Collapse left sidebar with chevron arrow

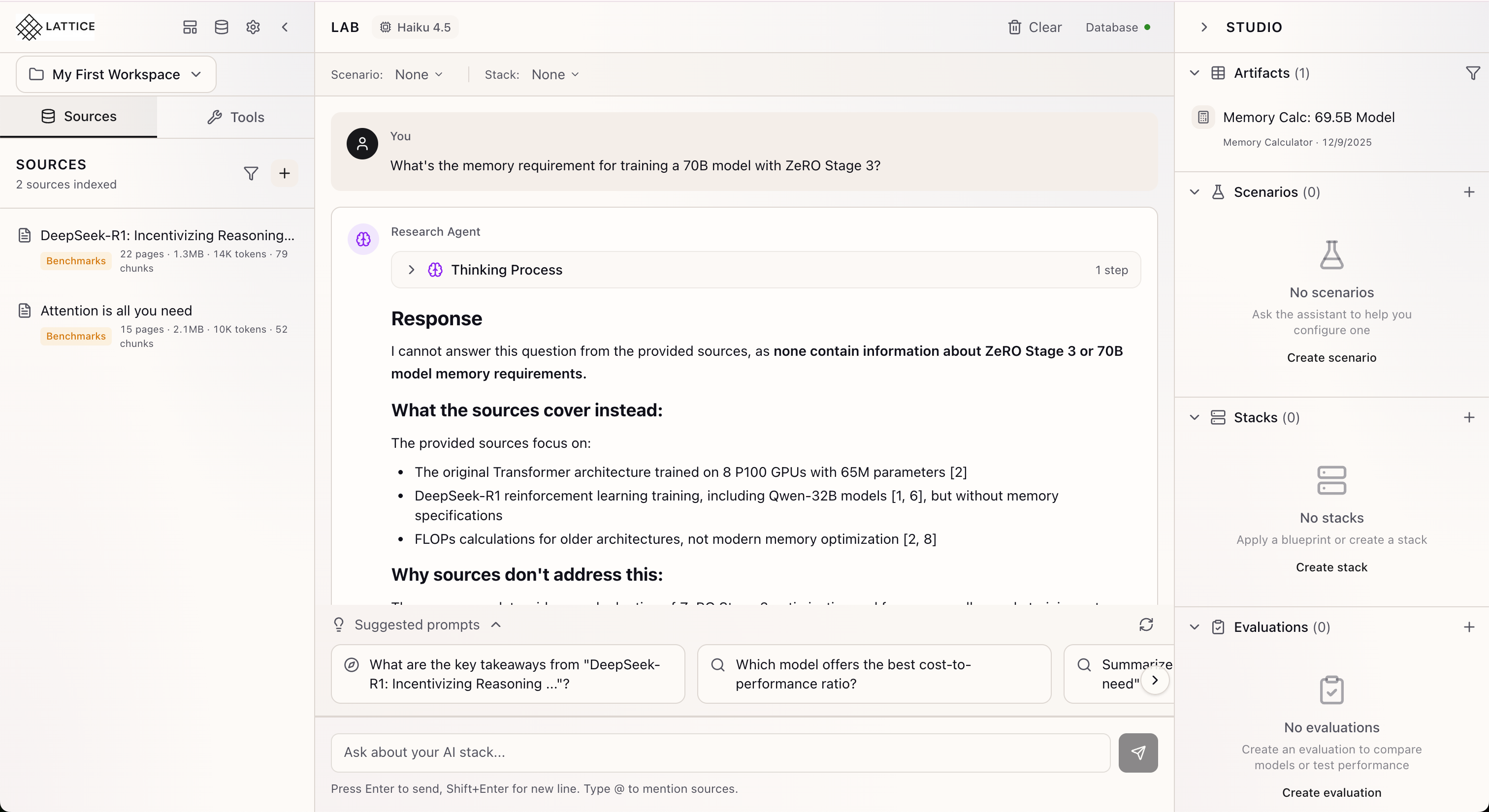click(285, 27)
